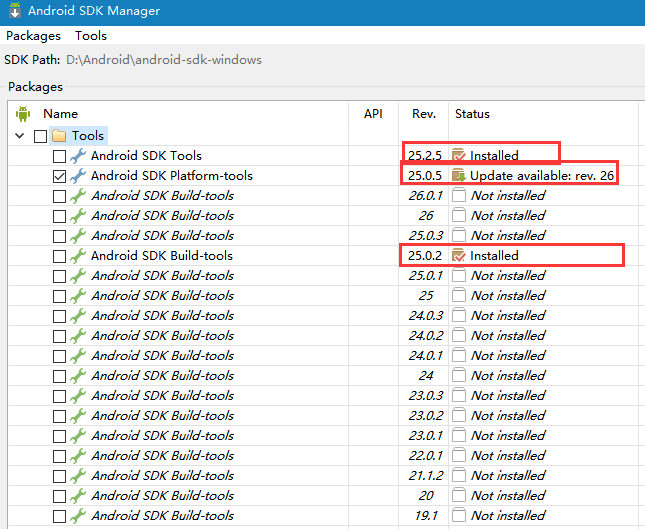Click not installed icon for rev 23.0.3
The image size is (645, 529).
pos(459,395)
